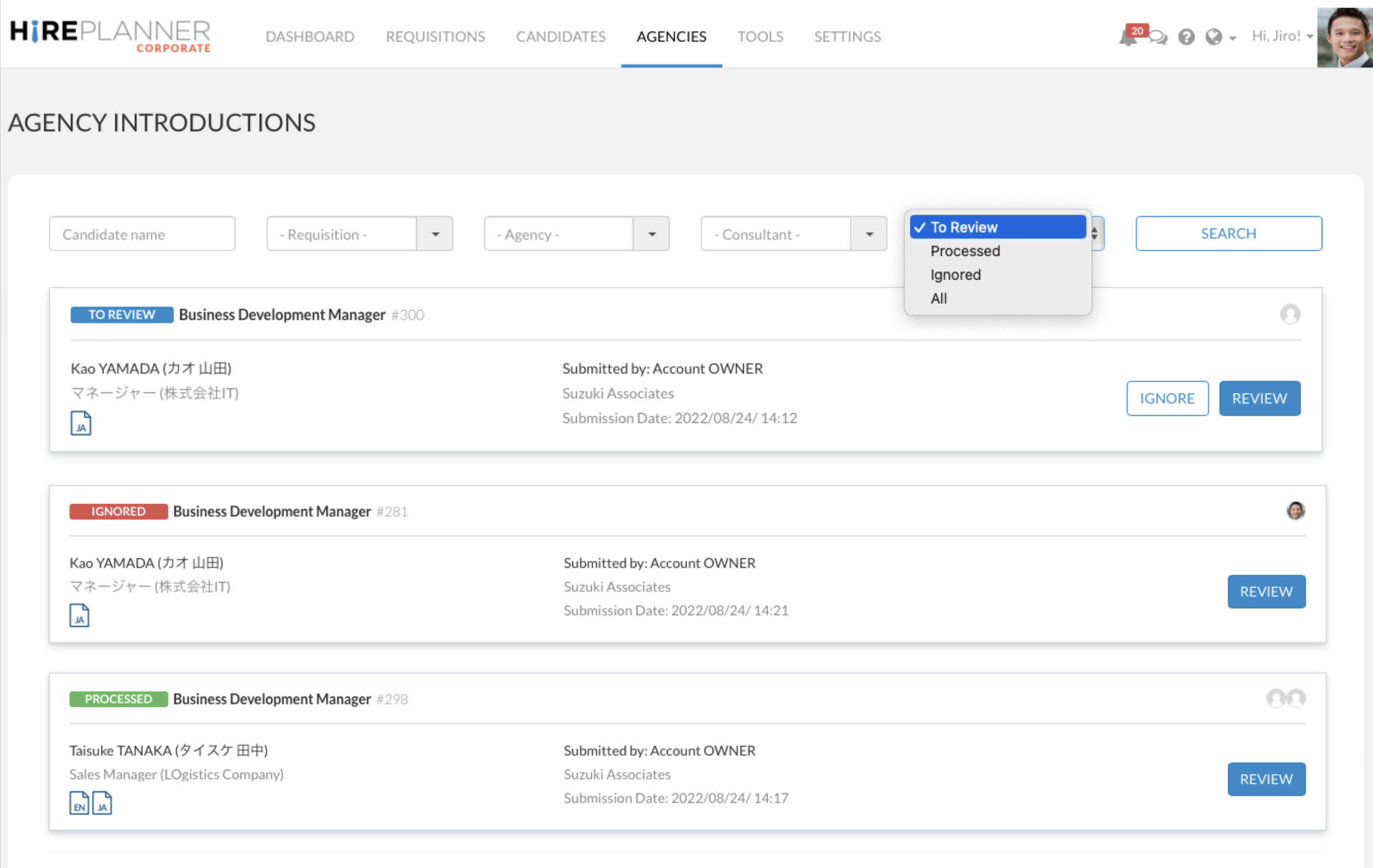Expand the Consultant filter dropdown

click(869, 234)
